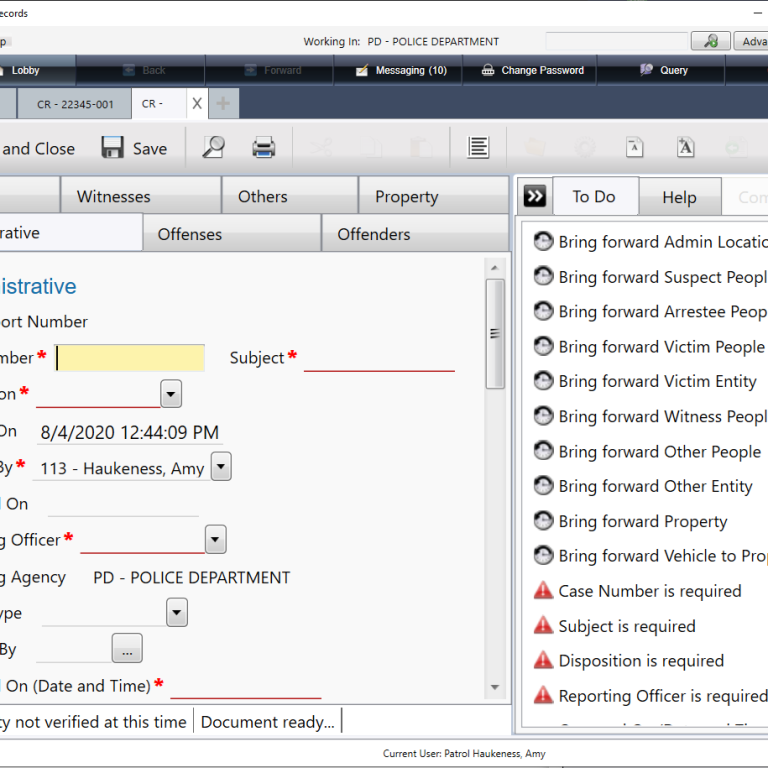Switch to the Offenses tab

pyautogui.click(x=232, y=234)
